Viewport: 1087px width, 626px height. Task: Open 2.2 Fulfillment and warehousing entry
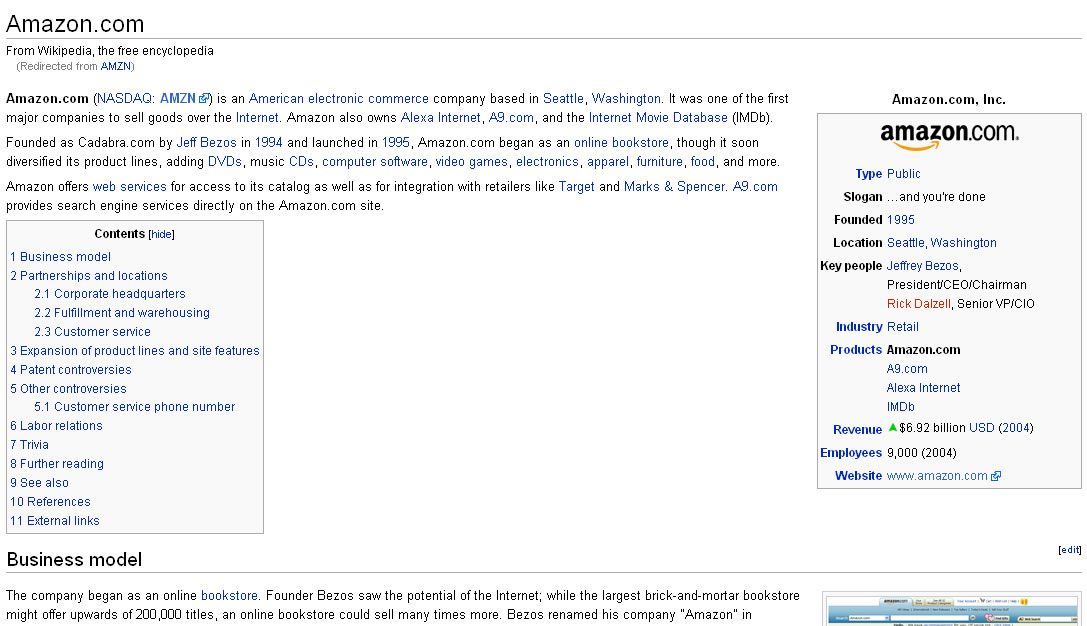click(x=122, y=313)
